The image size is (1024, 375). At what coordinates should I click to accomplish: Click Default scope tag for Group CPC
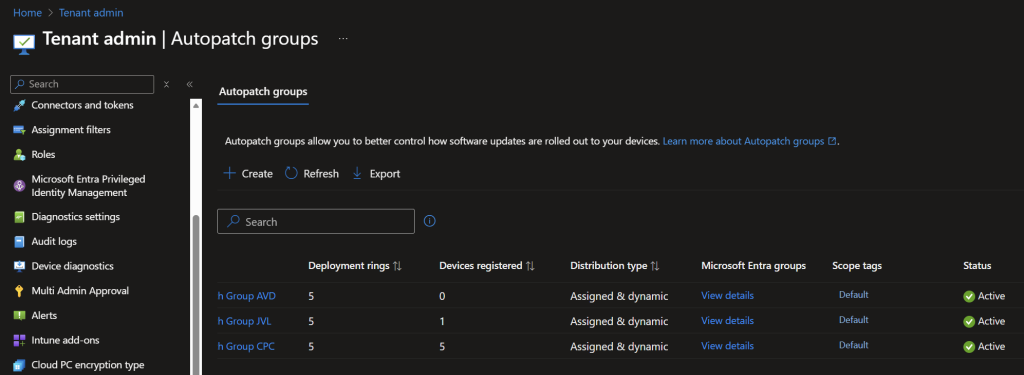pos(854,345)
